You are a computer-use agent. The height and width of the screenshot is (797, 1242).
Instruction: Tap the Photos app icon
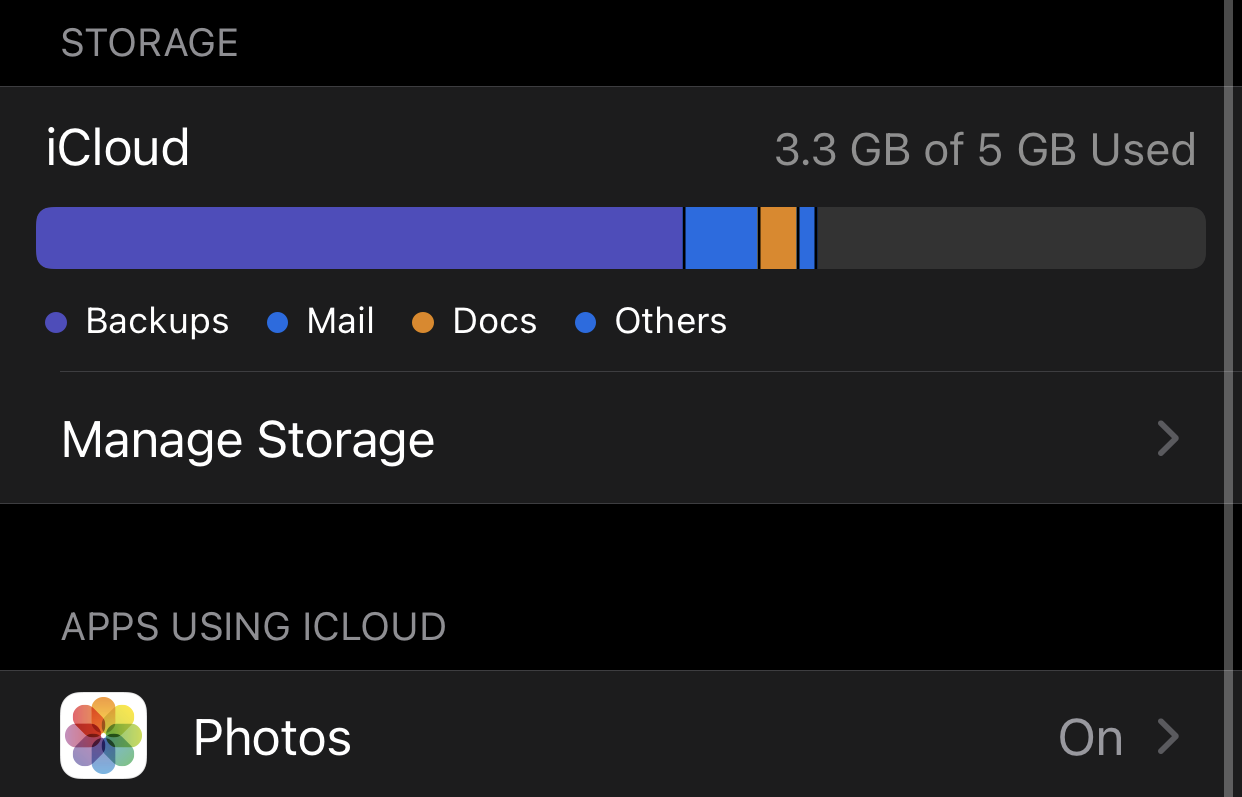103,735
